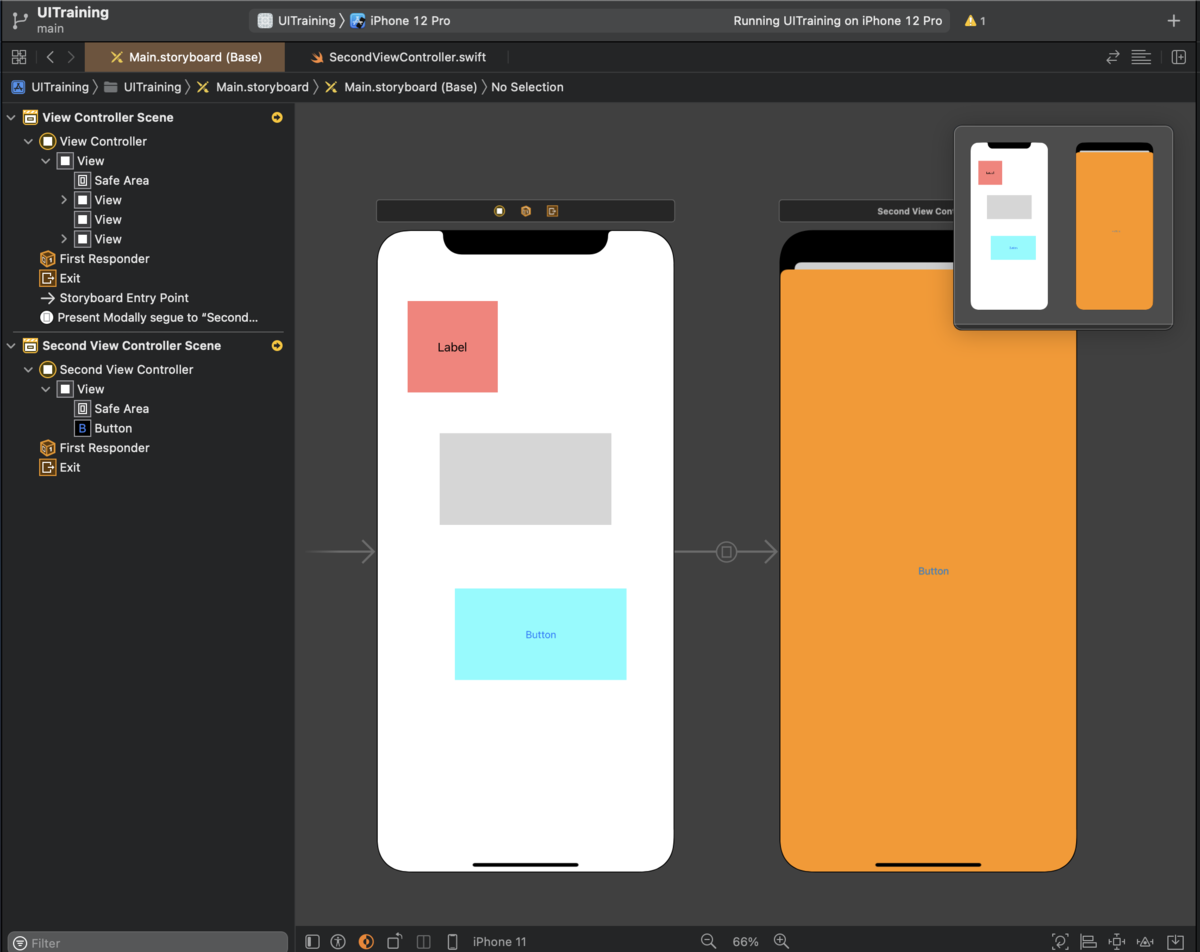
Task: Click the gray view on canvas
Action: tap(525, 479)
